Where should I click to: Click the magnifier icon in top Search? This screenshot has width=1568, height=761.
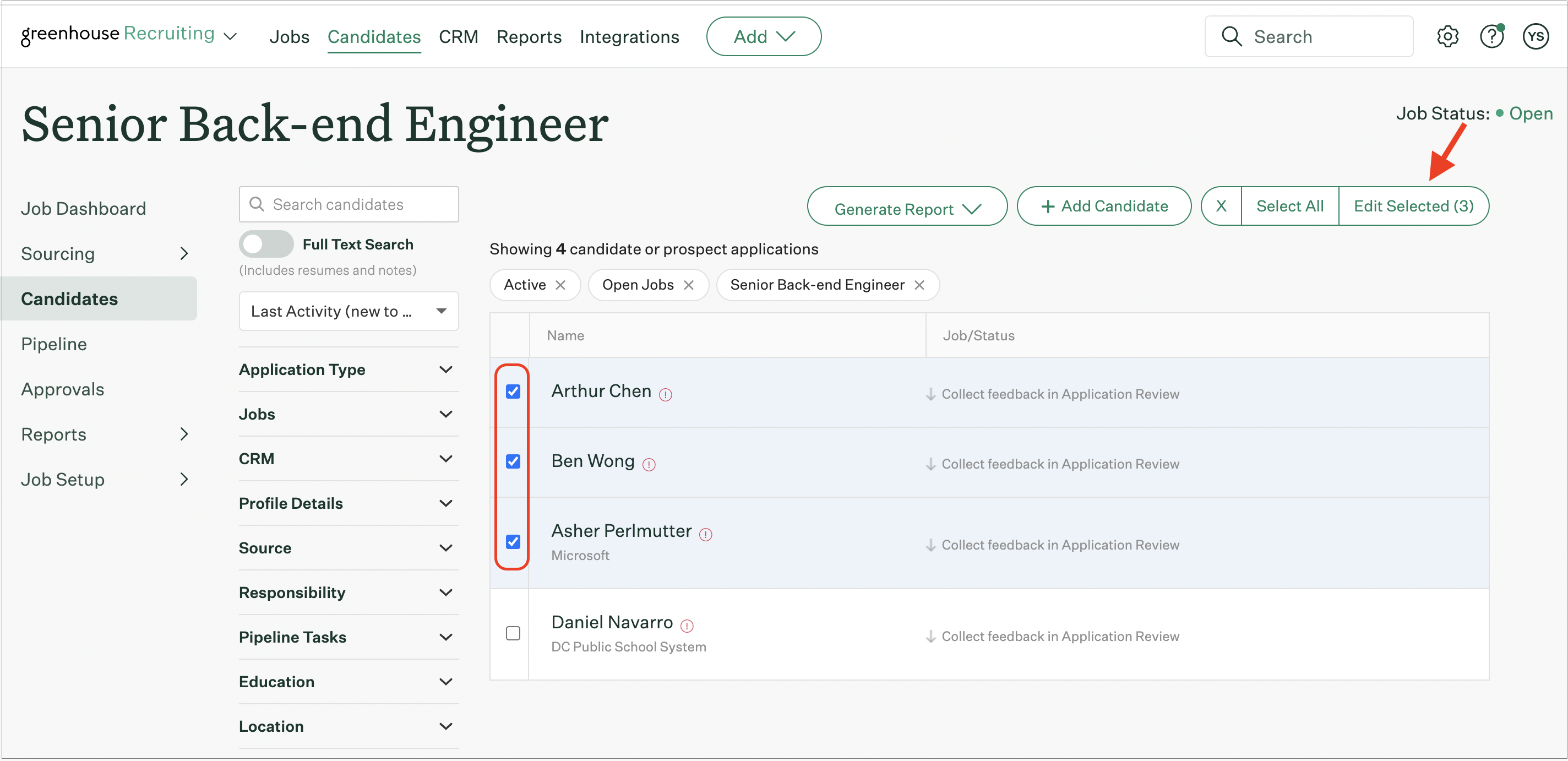(1232, 36)
